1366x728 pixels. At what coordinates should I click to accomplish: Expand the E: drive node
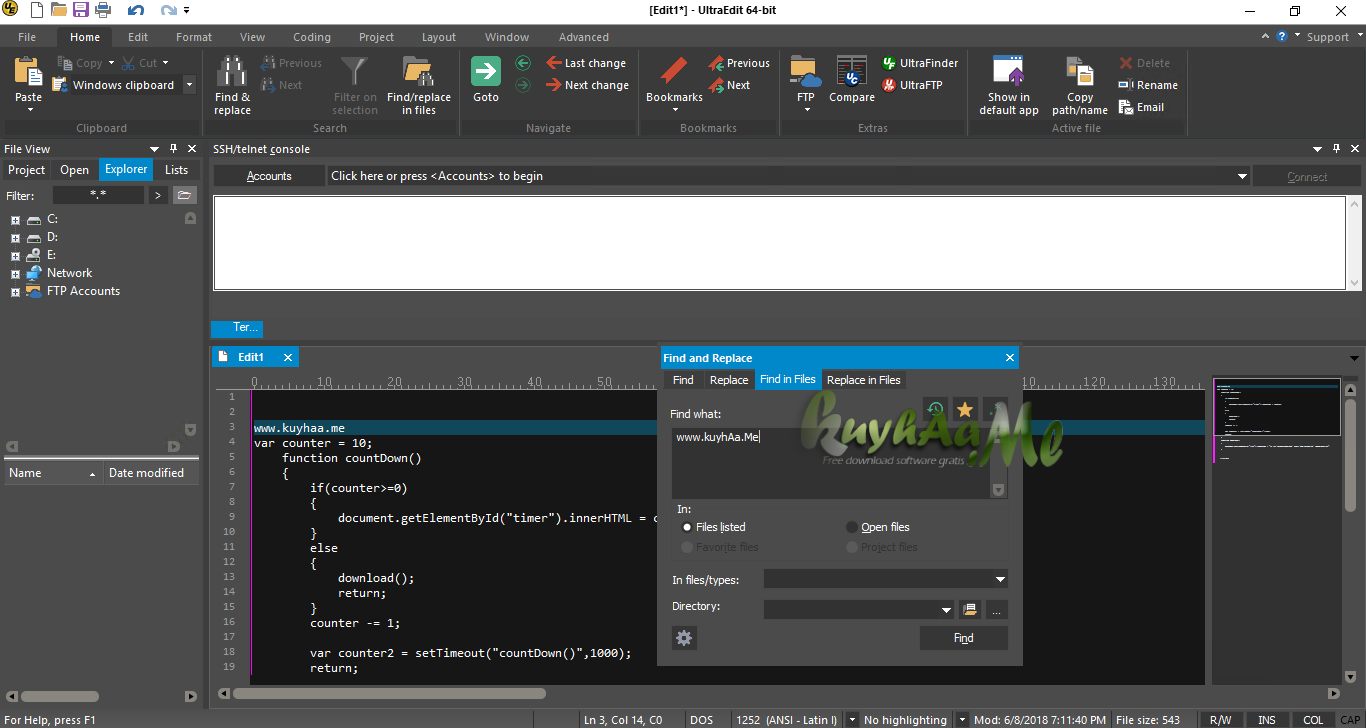tap(15, 256)
